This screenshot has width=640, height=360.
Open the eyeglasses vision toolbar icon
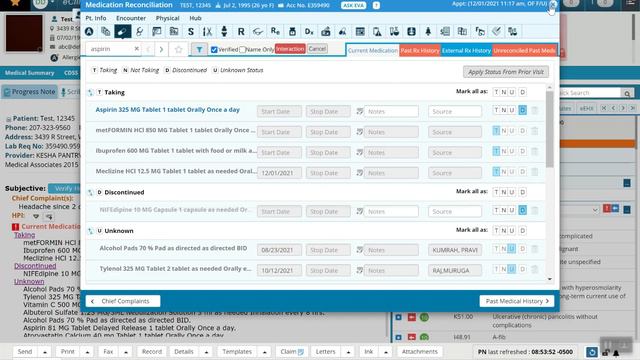(x=258, y=31)
